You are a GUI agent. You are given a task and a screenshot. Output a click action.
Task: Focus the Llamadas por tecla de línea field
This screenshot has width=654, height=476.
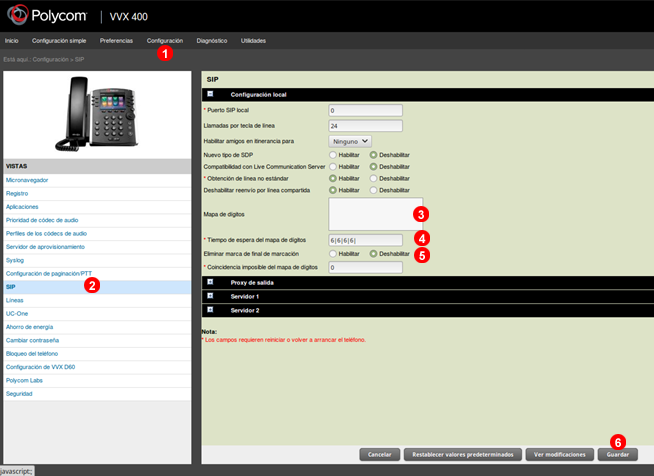coord(365,126)
